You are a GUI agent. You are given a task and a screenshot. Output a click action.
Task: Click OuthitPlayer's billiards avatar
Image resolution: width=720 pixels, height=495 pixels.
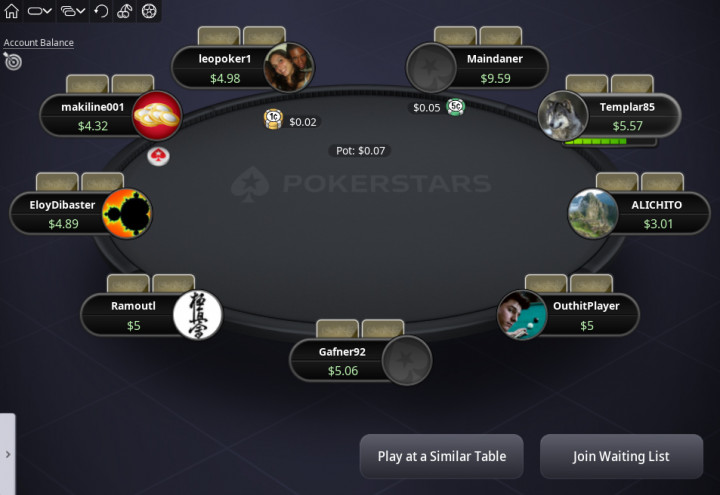coord(522,315)
